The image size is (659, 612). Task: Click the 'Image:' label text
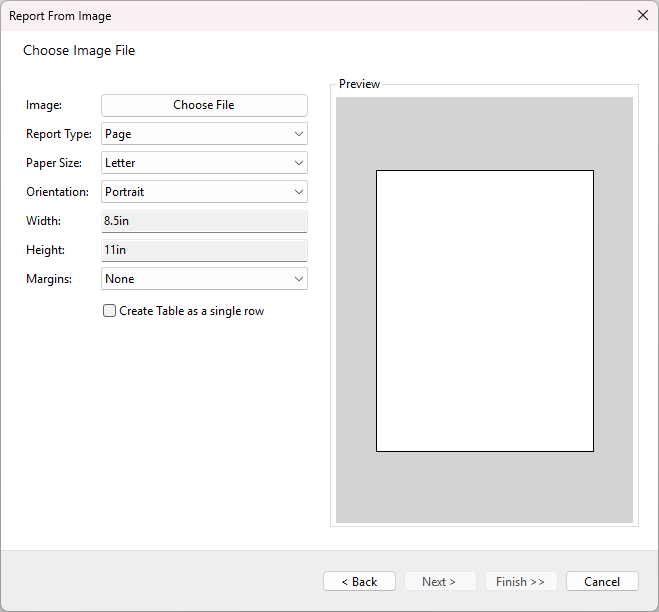[x=44, y=105]
